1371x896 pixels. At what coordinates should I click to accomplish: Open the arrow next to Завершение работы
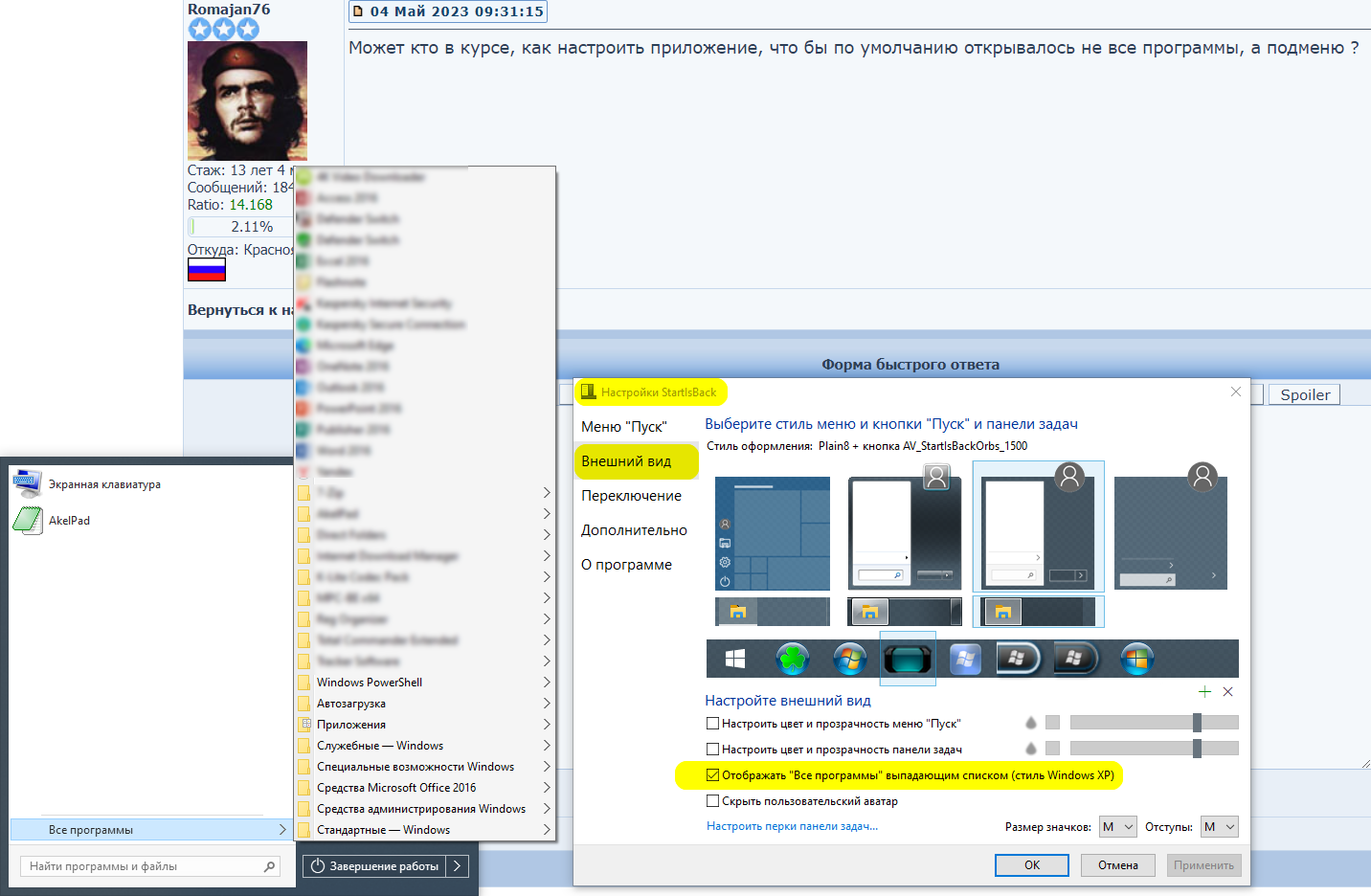458,866
